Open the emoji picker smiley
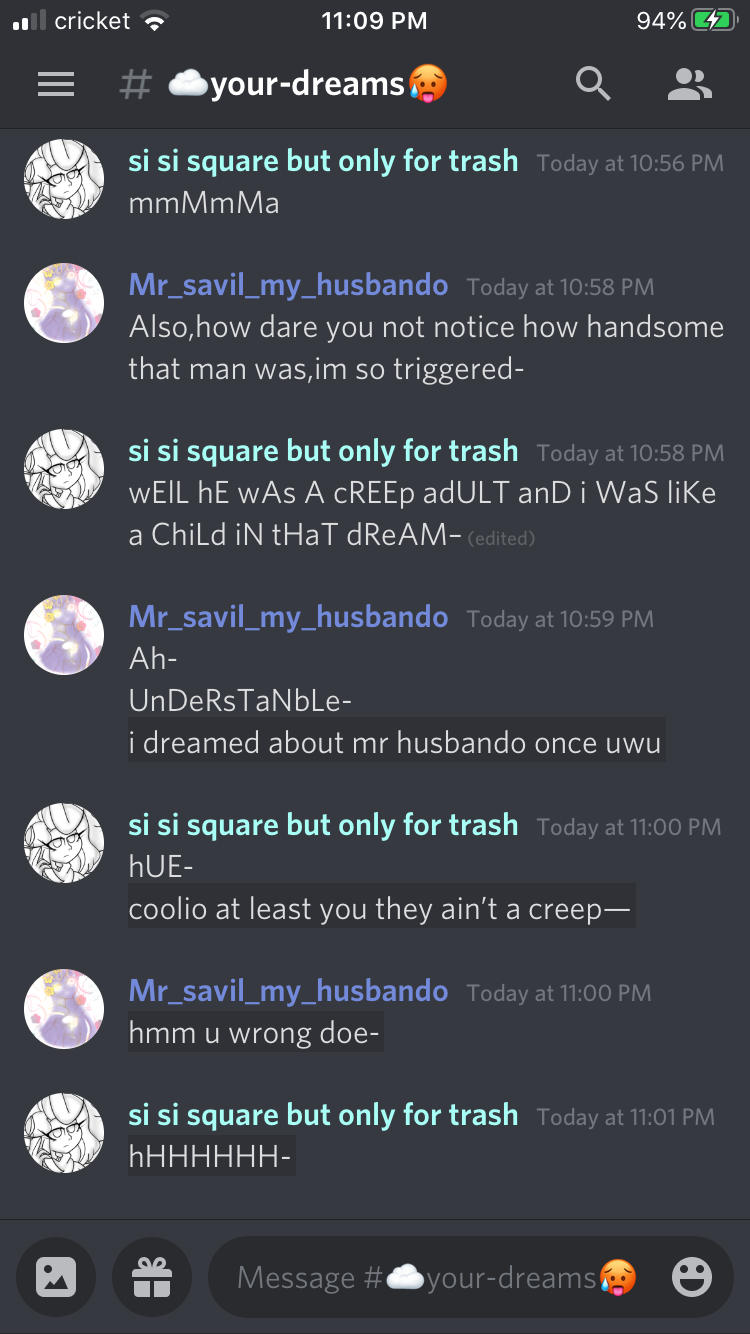The width and height of the screenshot is (750, 1334). 691,1277
